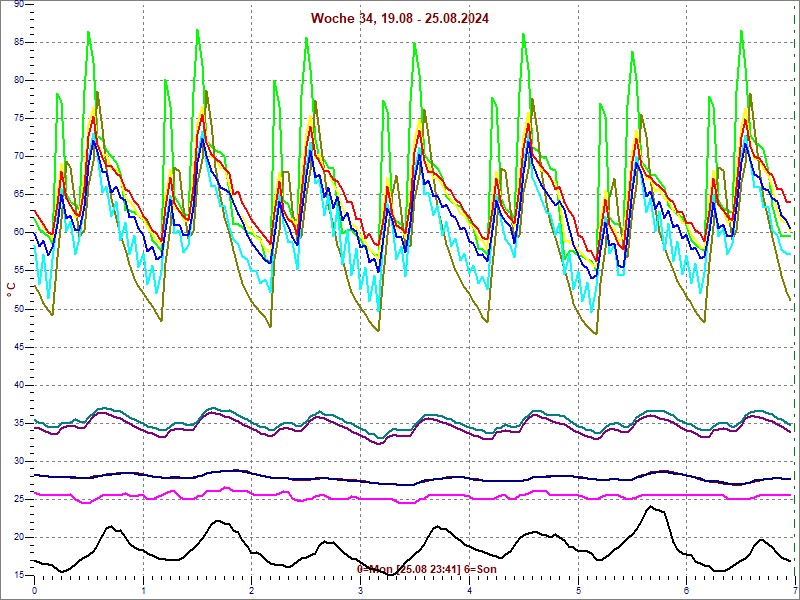Click the 75 tick label on the temperature axis
Image resolution: width=800 pixels, height=600 pixels.
[18, 119]
